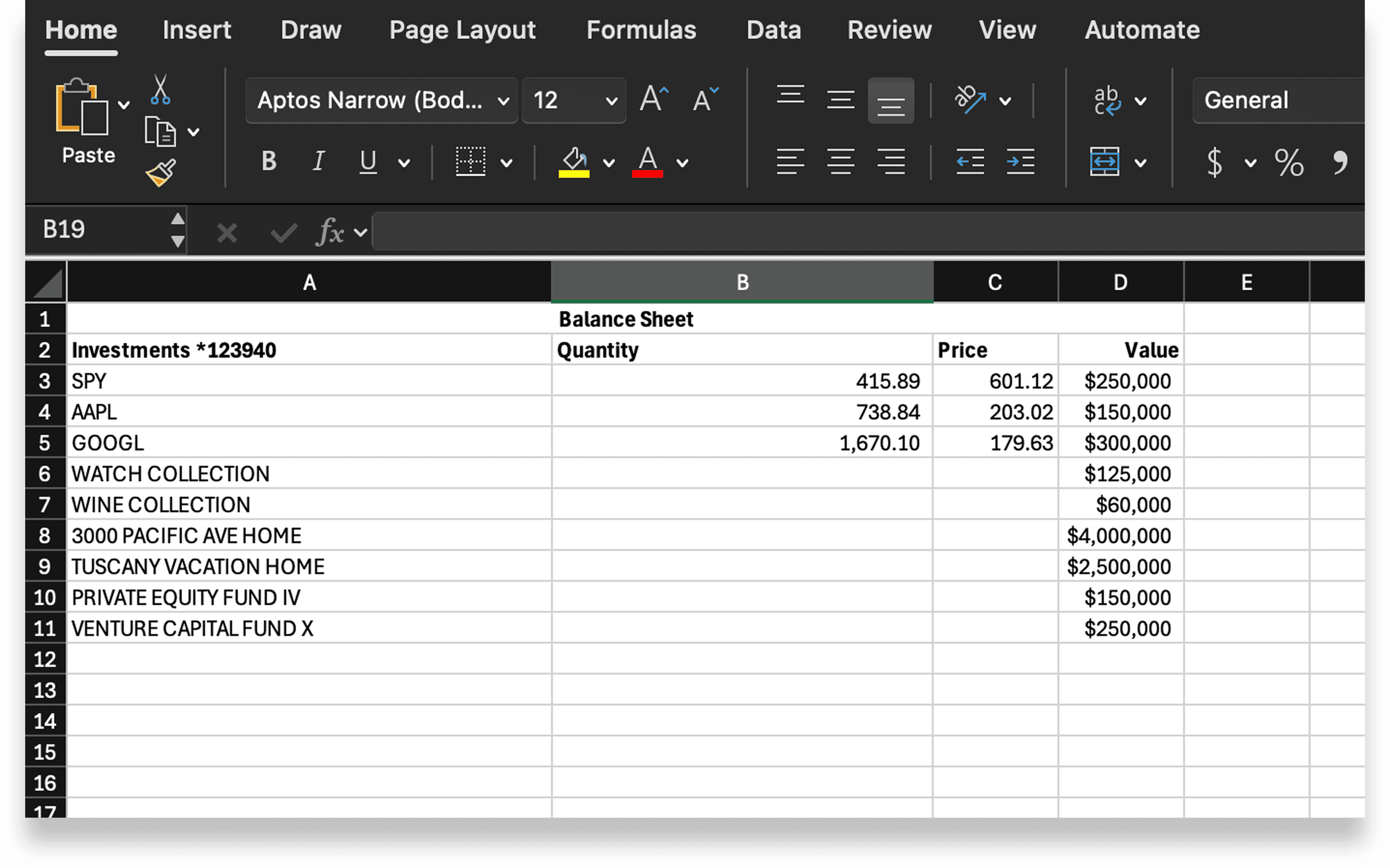The height and width of the screenshot is (868, 1390).
Task: Toggle Bold formatting
Action: coord(269,161)
